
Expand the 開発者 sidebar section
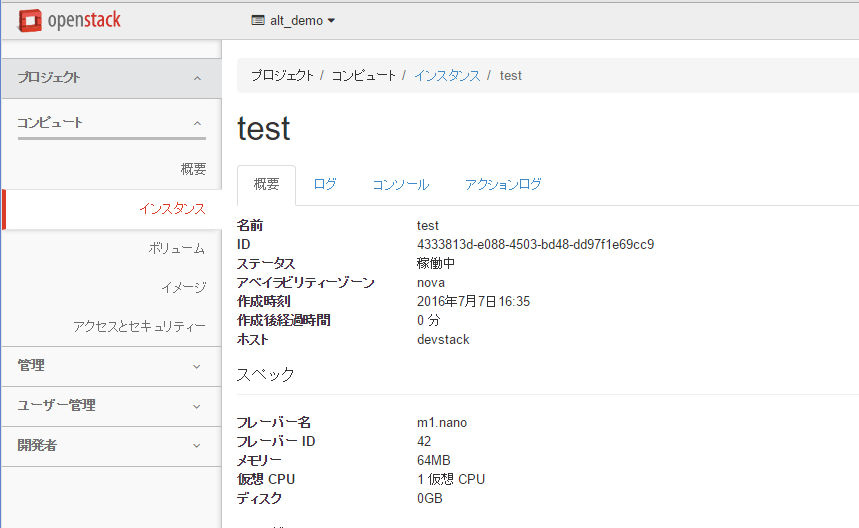tap(110, 446)
